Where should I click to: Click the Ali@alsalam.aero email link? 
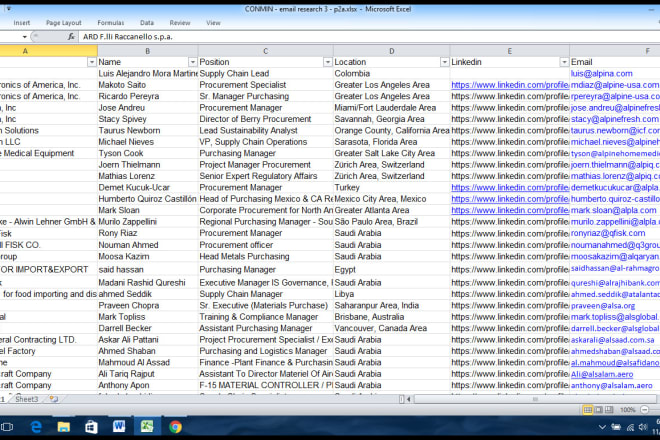pos(601,374)
